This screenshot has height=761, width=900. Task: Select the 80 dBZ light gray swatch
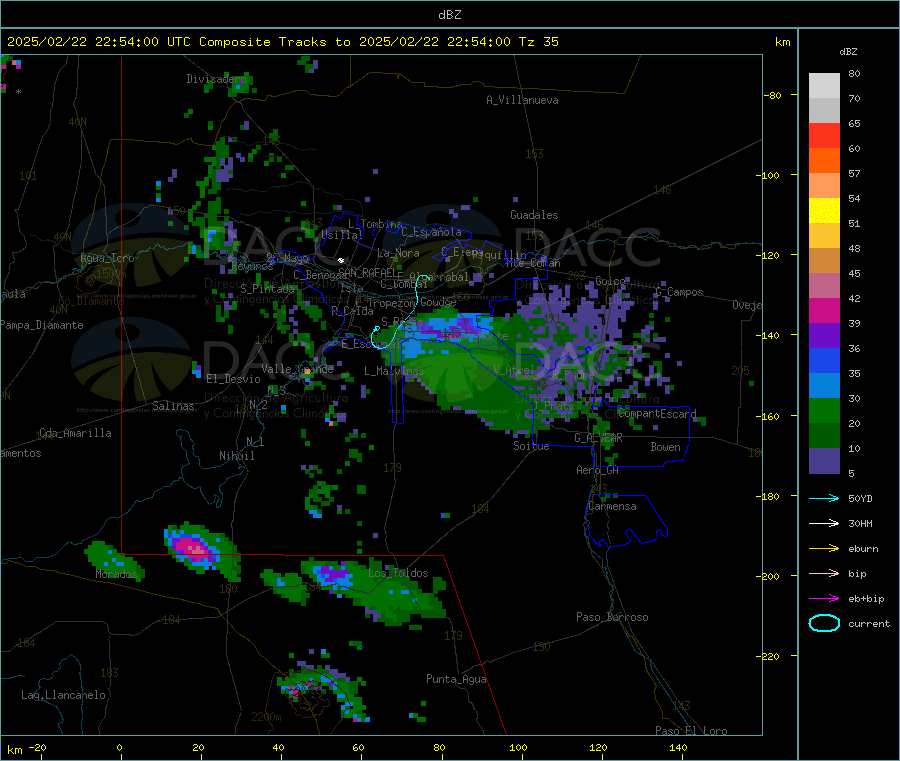824,86
